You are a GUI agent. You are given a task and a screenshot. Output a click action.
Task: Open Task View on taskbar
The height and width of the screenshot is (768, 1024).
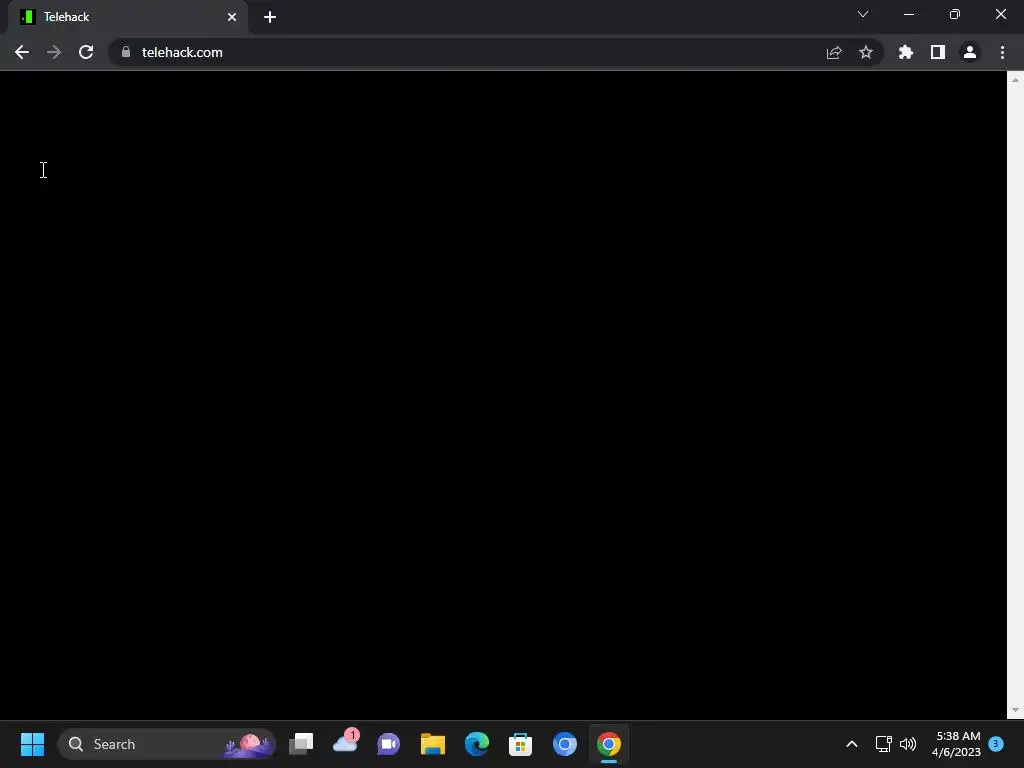coord(301,744)
